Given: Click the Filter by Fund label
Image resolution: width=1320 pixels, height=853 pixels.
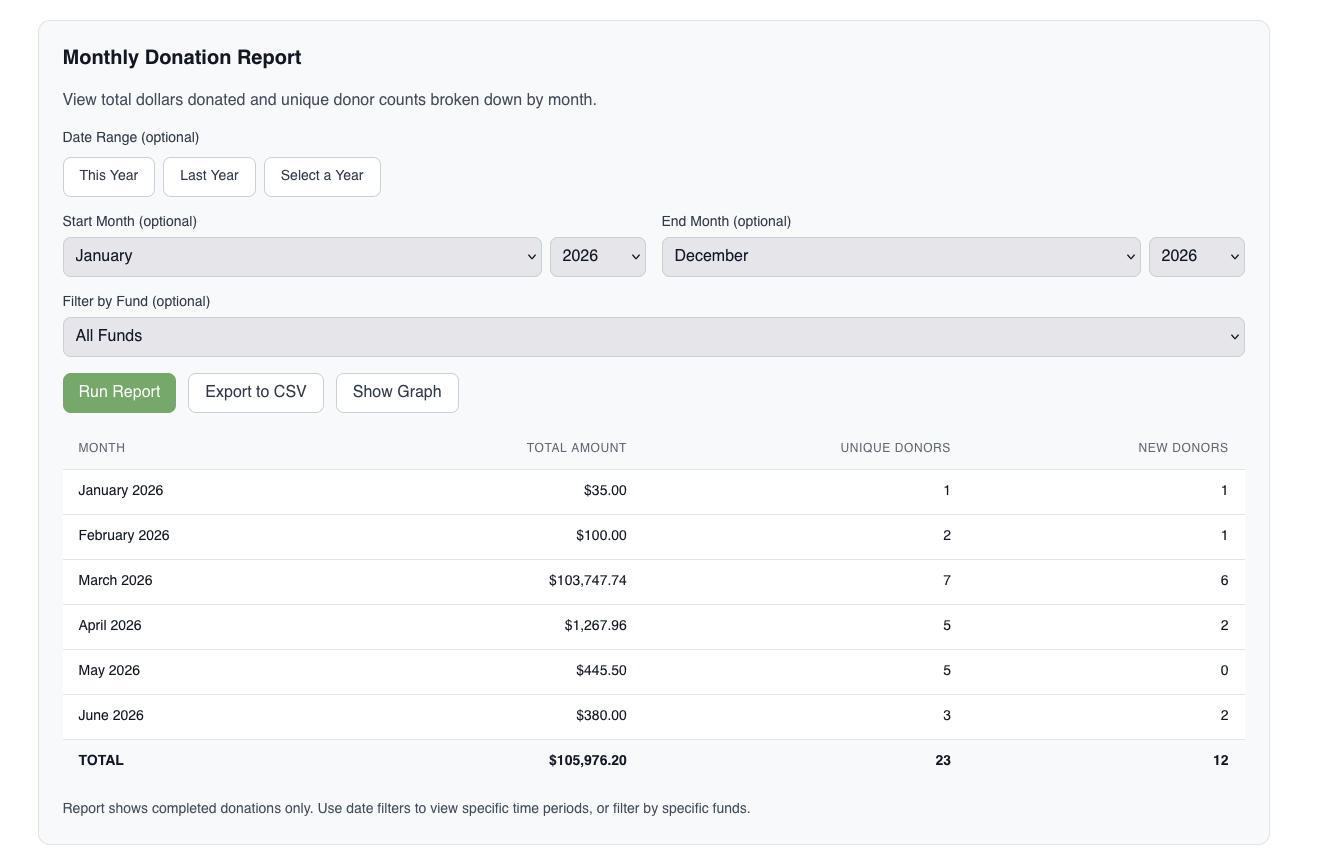Looking at the screenshot, I should [136, 301].
